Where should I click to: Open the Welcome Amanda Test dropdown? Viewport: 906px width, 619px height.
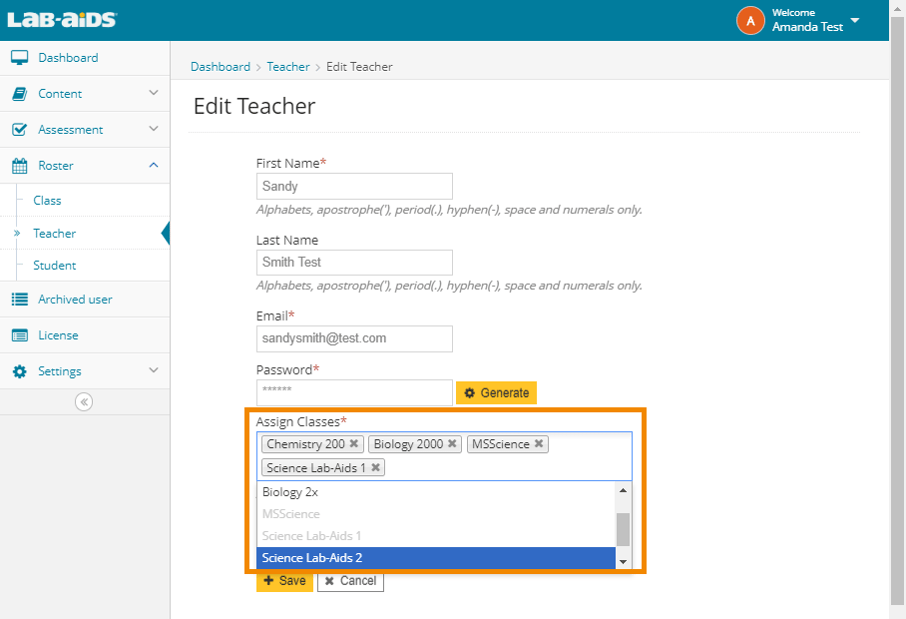click(x=800, y=20)
